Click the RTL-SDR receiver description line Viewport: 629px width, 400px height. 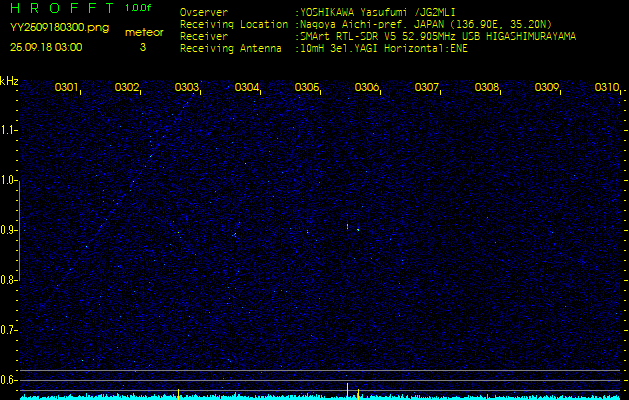click(x=436, y=35)
